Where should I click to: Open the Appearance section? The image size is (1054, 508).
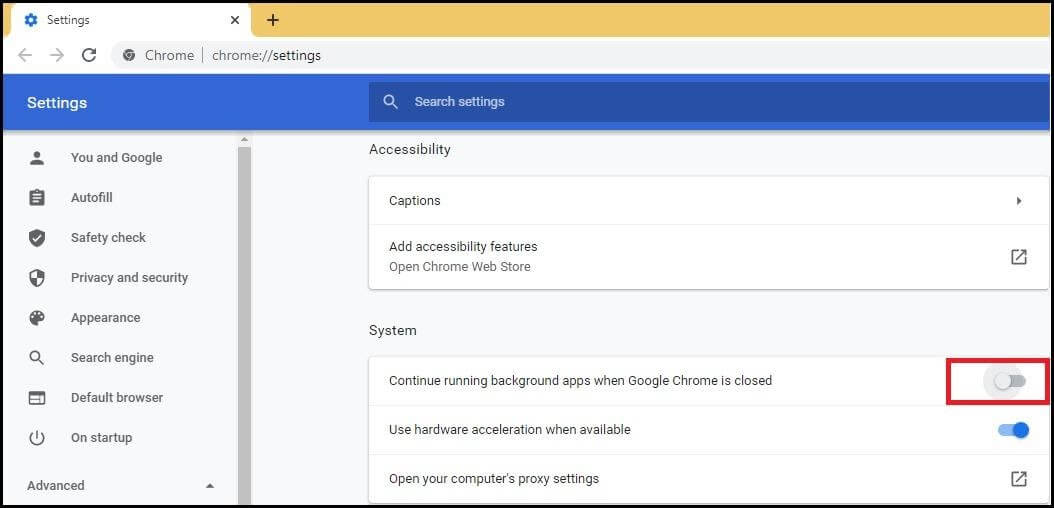click(x=106, y=318)
